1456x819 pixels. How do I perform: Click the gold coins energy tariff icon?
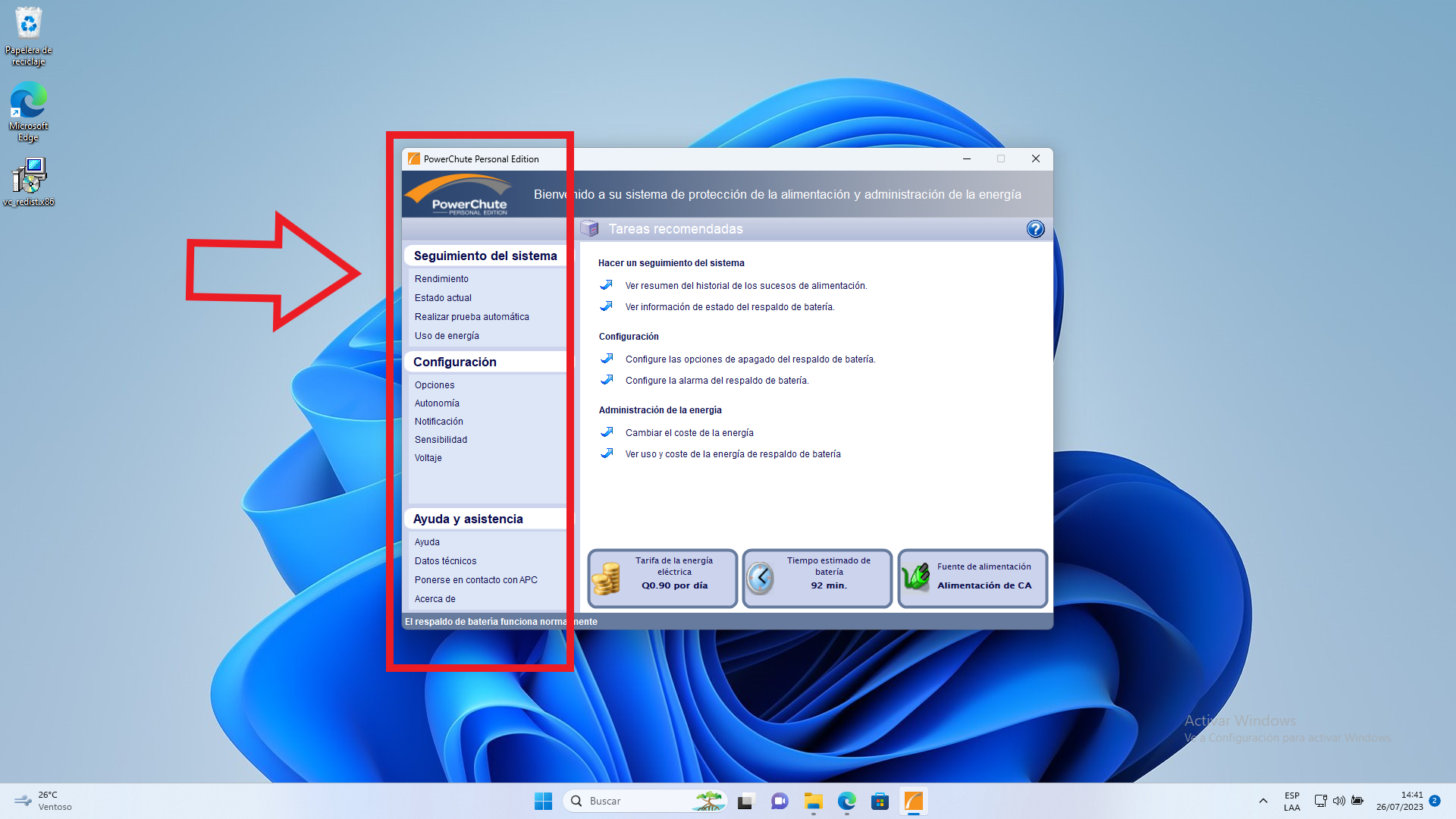point(606,579)
